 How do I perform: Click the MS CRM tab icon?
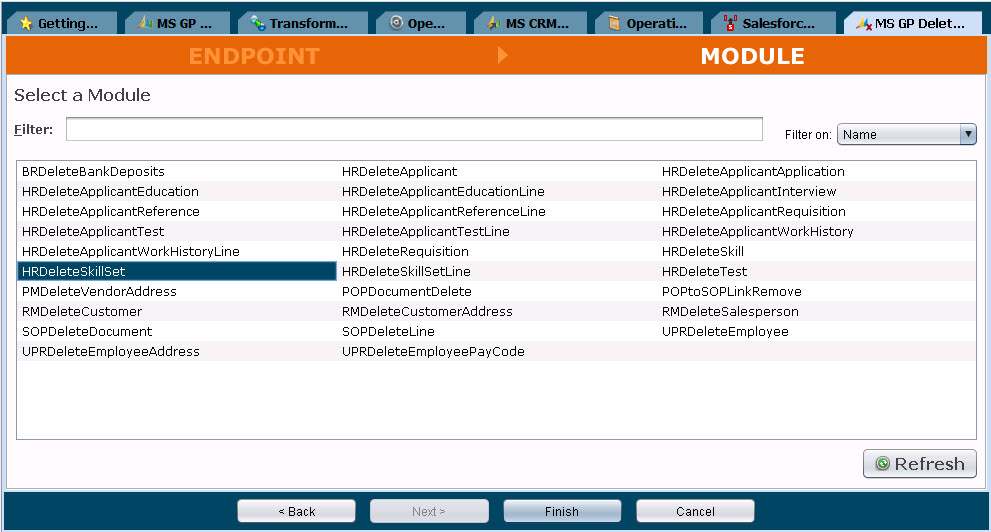pyautogui.click(x=494, y=23)
